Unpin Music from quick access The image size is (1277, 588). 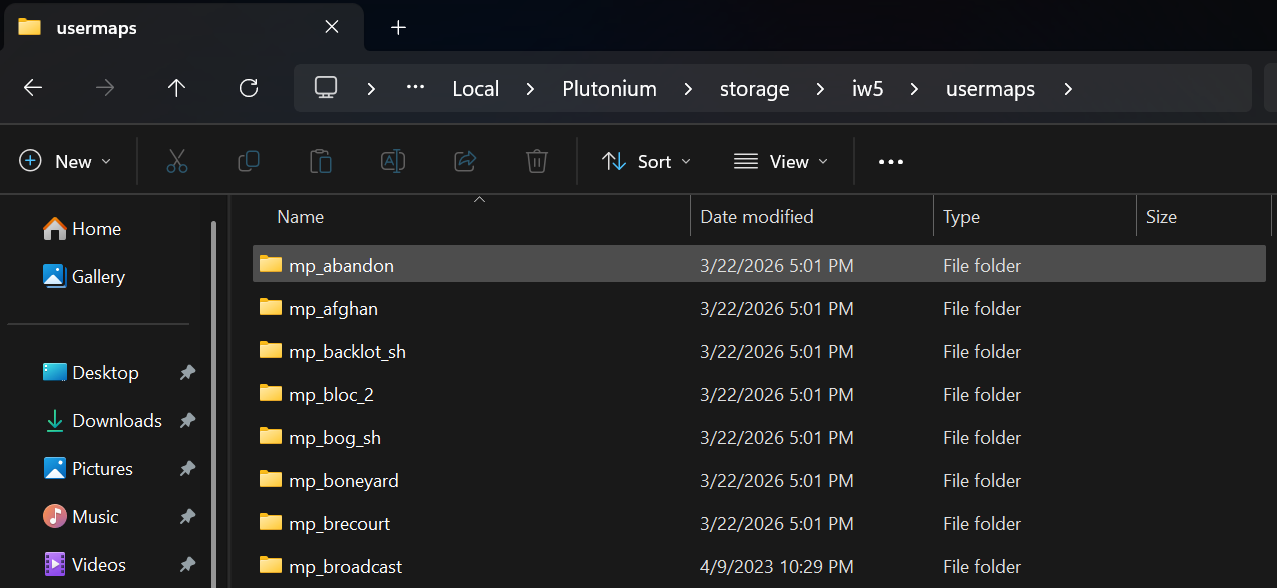(x=187, y=517)
